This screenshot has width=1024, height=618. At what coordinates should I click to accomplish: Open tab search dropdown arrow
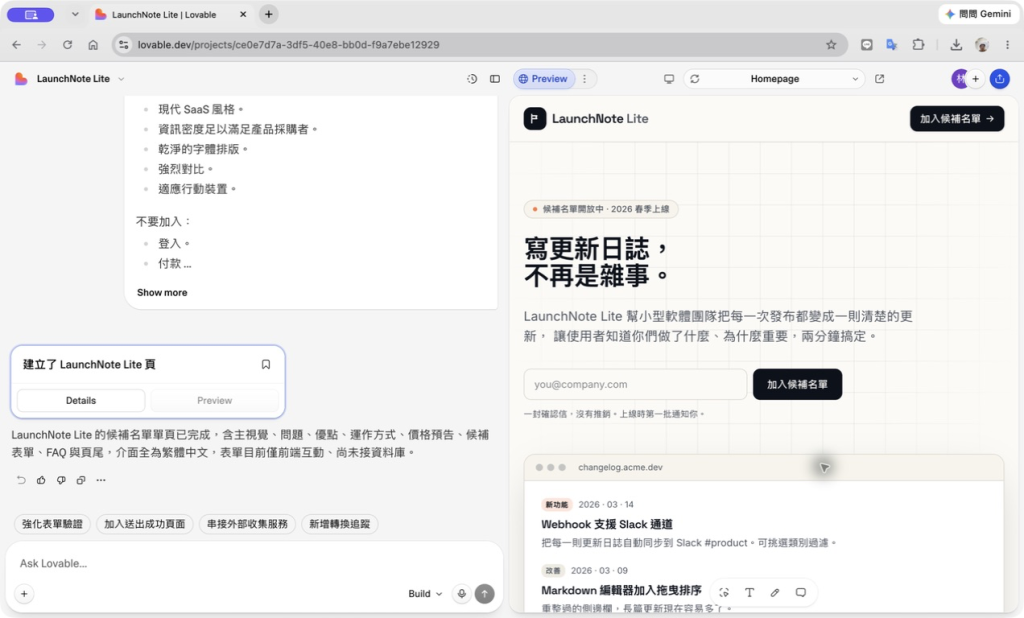click(75, 14)
